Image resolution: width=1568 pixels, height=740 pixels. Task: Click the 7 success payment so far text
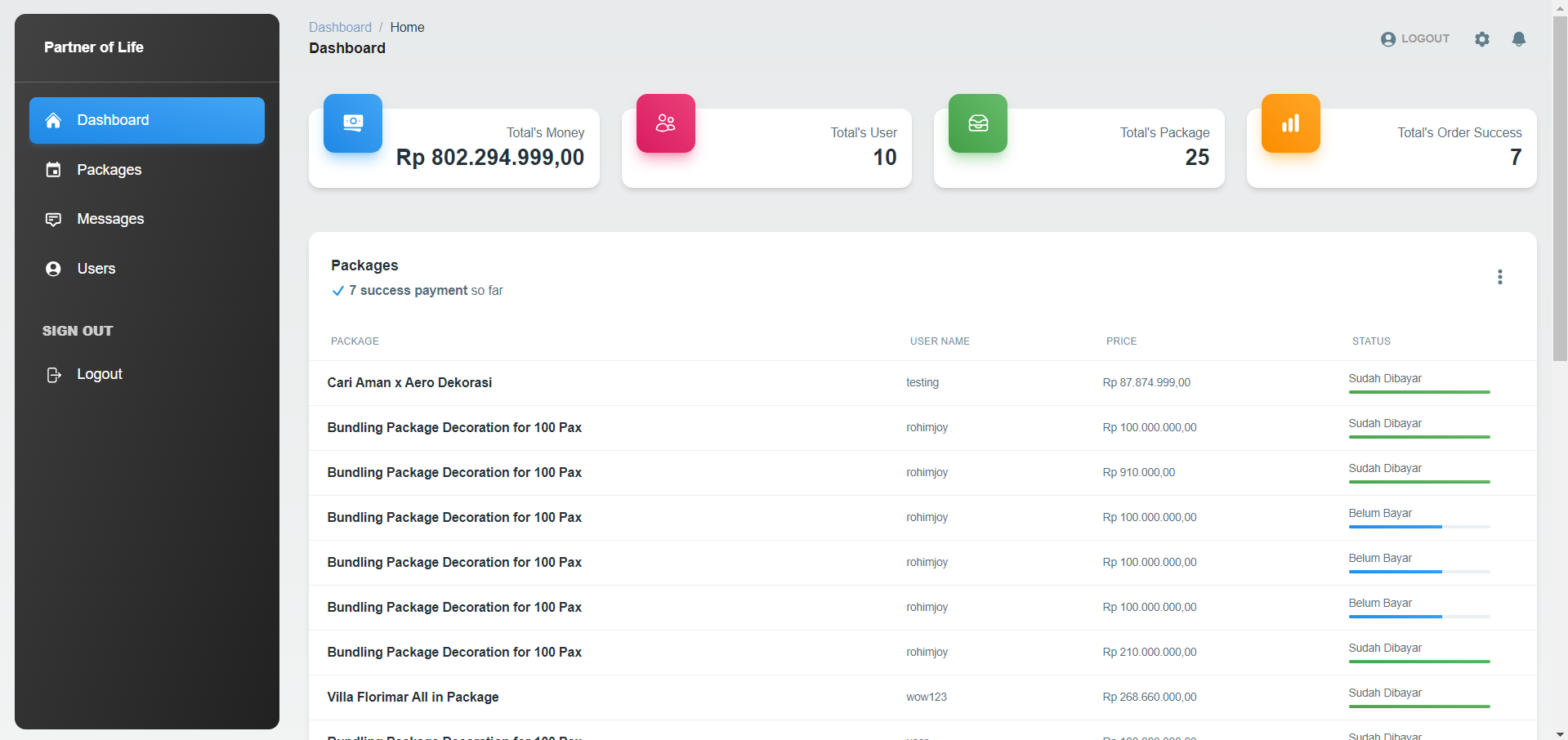point(426,291)
